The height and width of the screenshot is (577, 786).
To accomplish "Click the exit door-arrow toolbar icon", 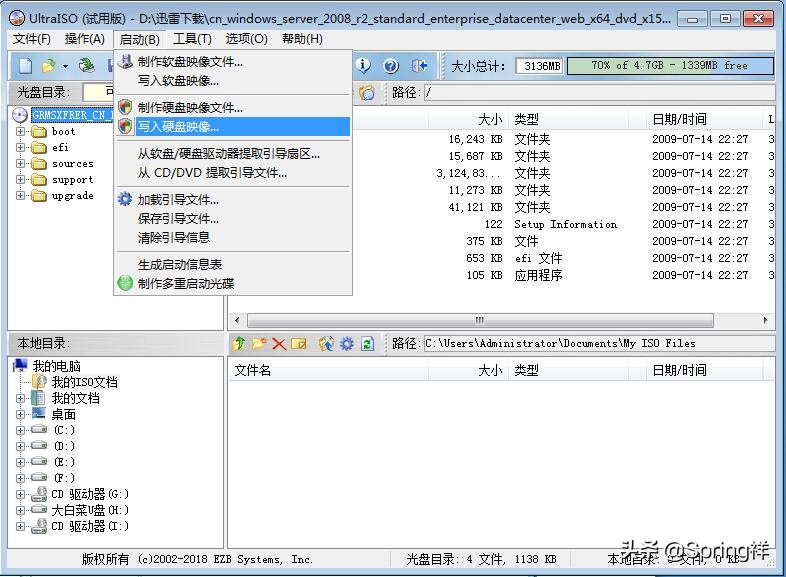I will point(419,66).
